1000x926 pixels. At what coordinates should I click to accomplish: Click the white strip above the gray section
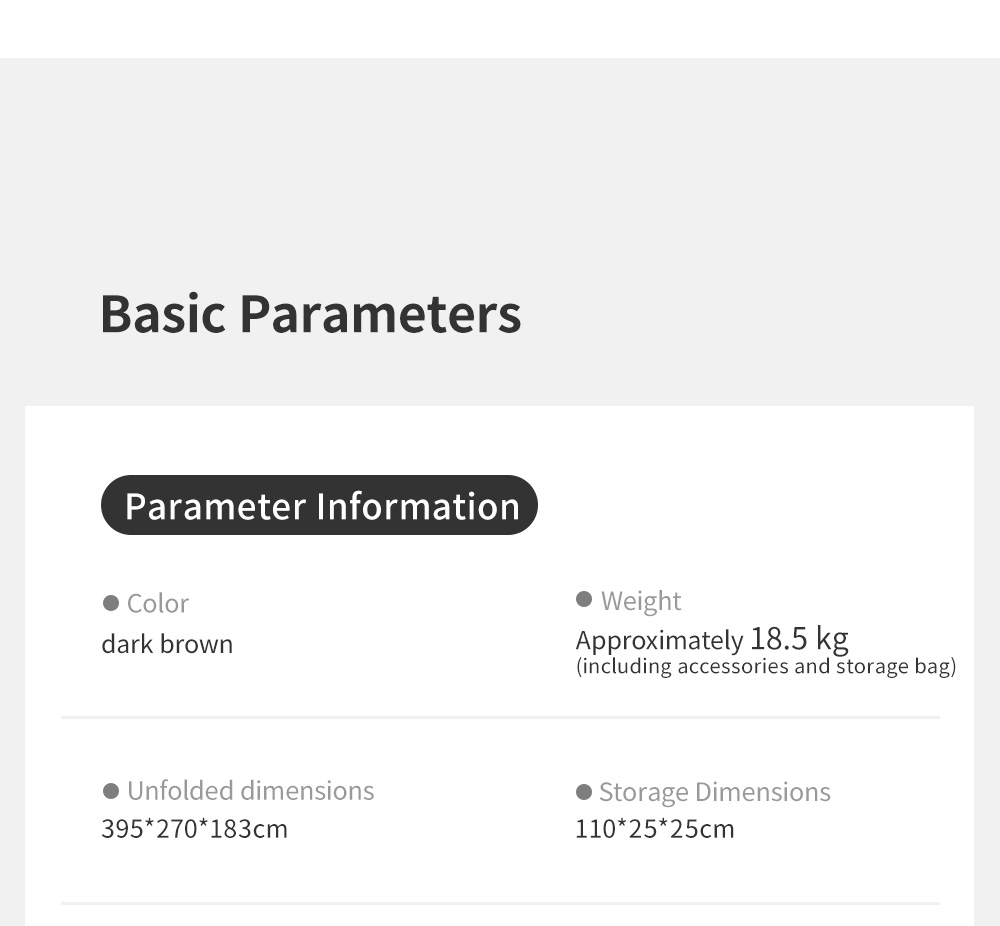pyautogui.click(x=500, y=28)
